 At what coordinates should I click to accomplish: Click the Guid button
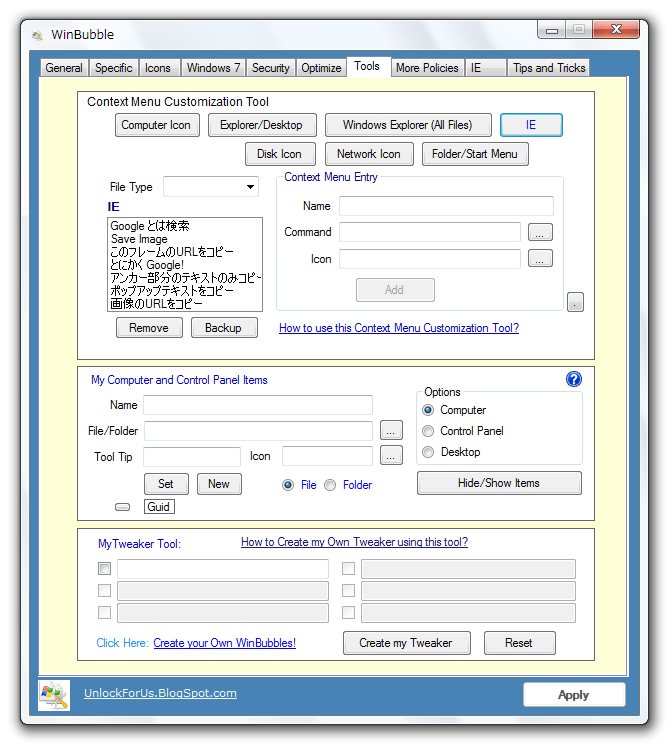[x=159, y=507]
